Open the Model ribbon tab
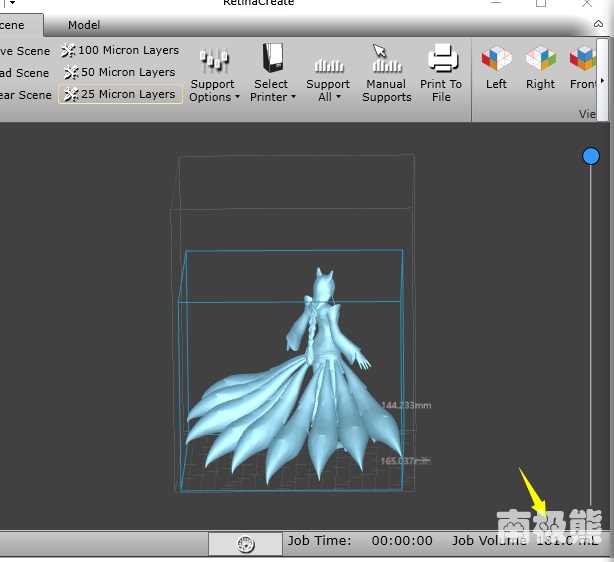The height and width of the screenshot is (562, 614). (84, 25)
